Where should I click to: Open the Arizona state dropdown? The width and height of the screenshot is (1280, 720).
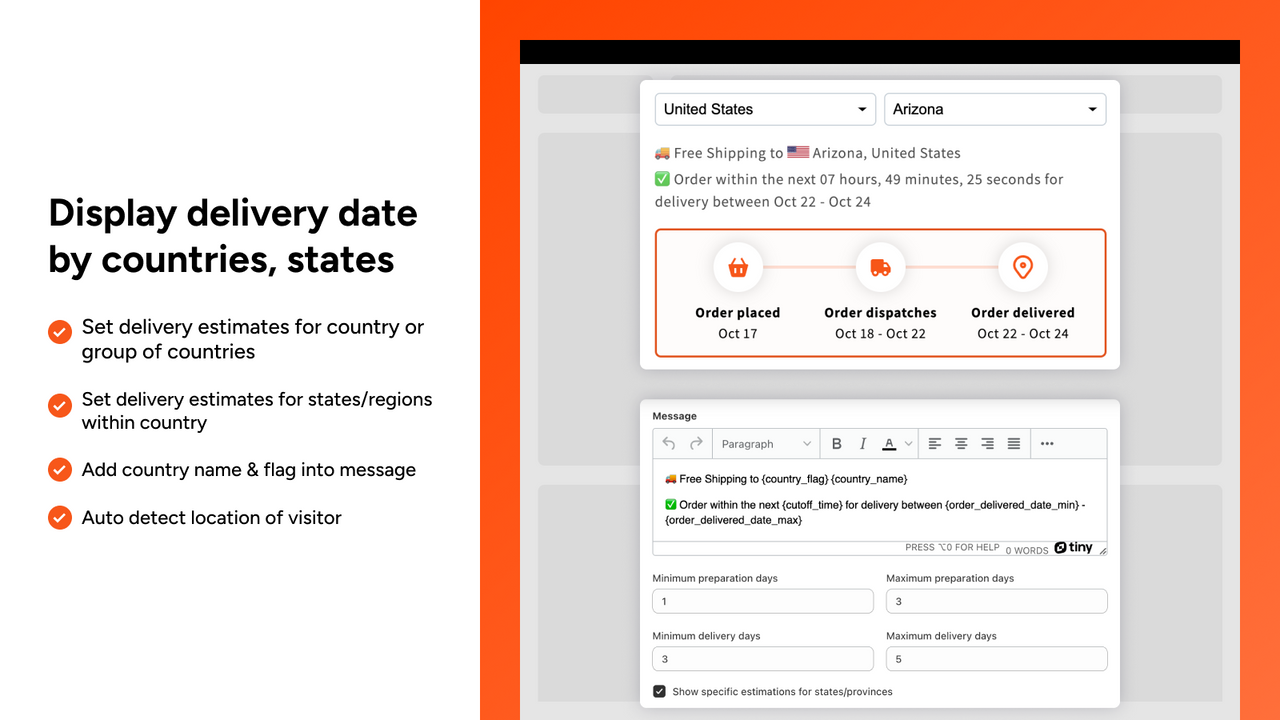point(995,109)
